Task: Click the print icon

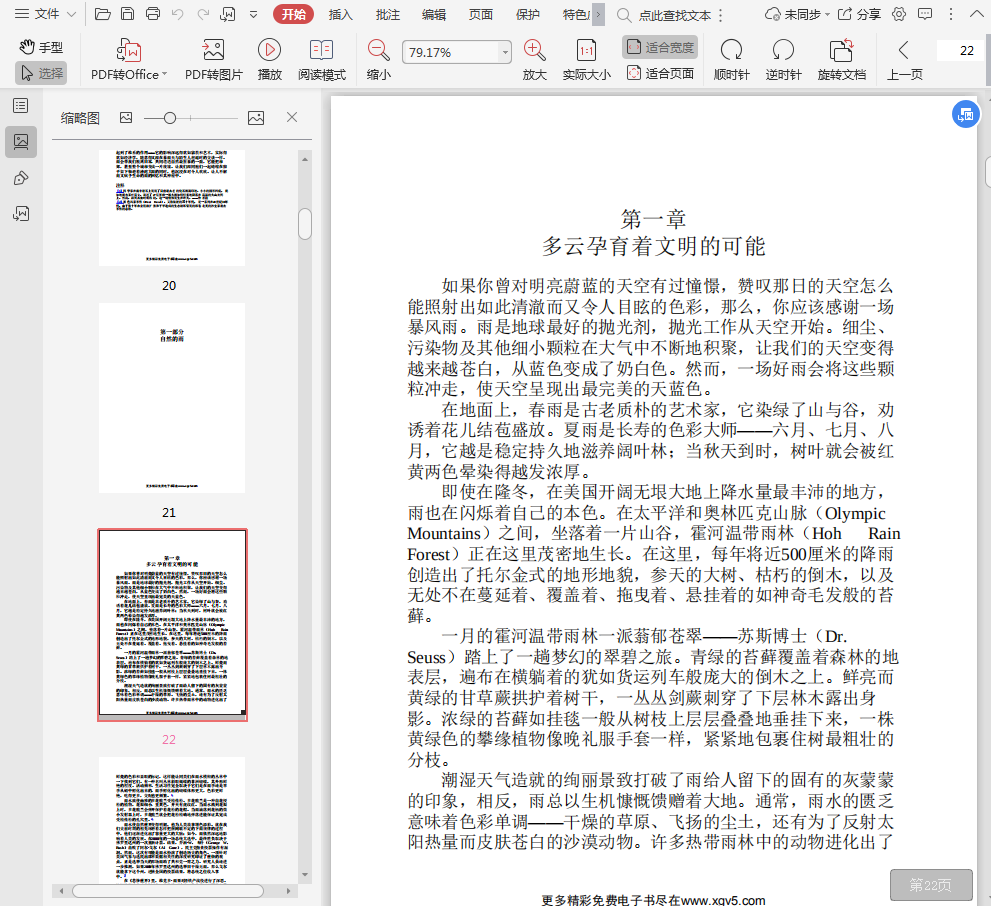Action: (152, 14)
